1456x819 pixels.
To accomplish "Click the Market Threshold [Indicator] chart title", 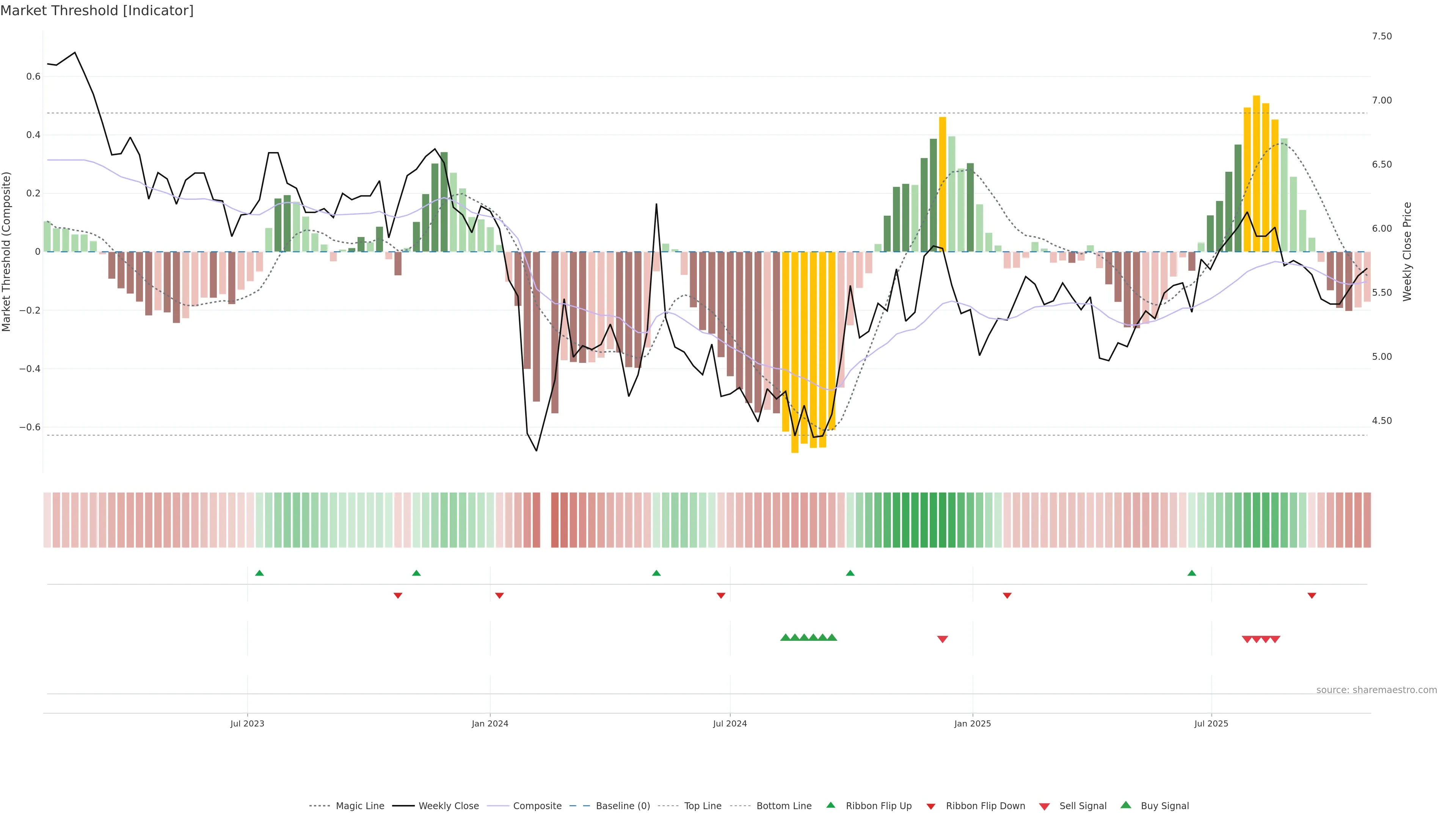I will pos(97,11).
